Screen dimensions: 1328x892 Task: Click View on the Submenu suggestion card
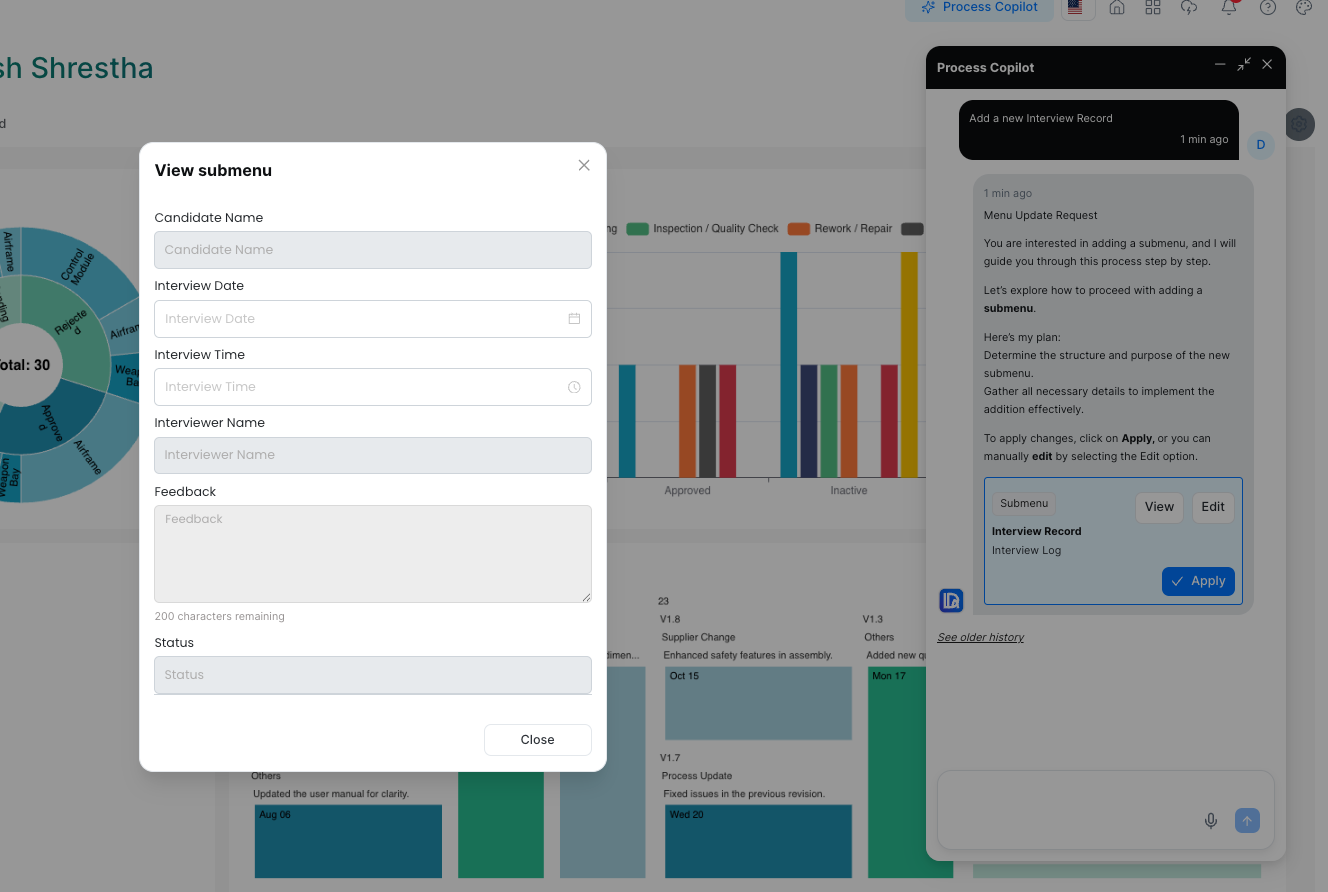coord(1159,507)
